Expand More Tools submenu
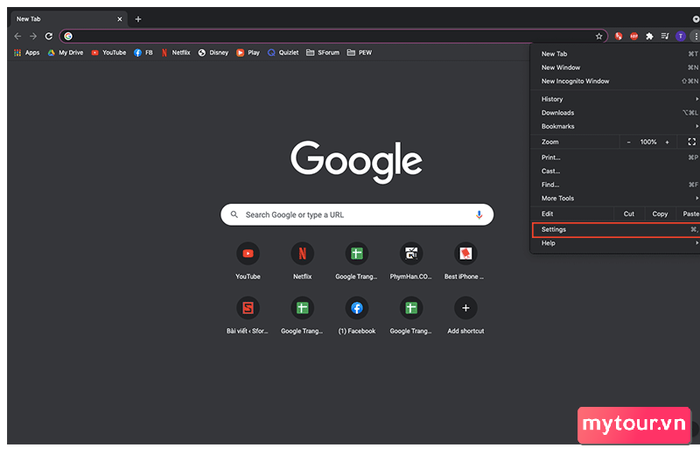Image resolution: width=700 pixels, height=455 pixels. [x=615, y=198]
